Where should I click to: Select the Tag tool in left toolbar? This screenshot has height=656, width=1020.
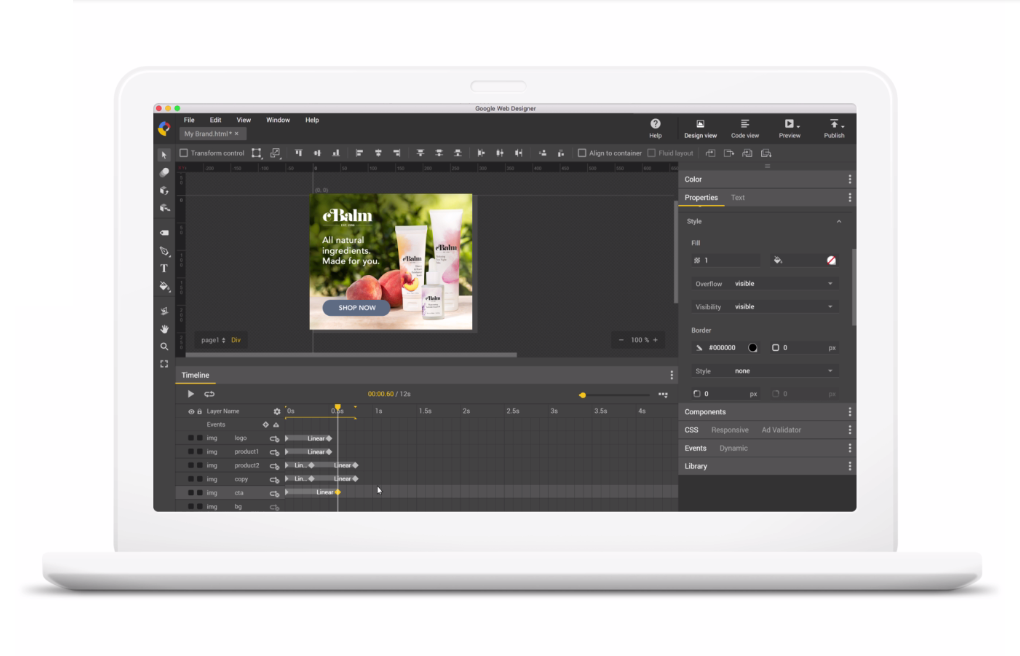coord(164,232)
